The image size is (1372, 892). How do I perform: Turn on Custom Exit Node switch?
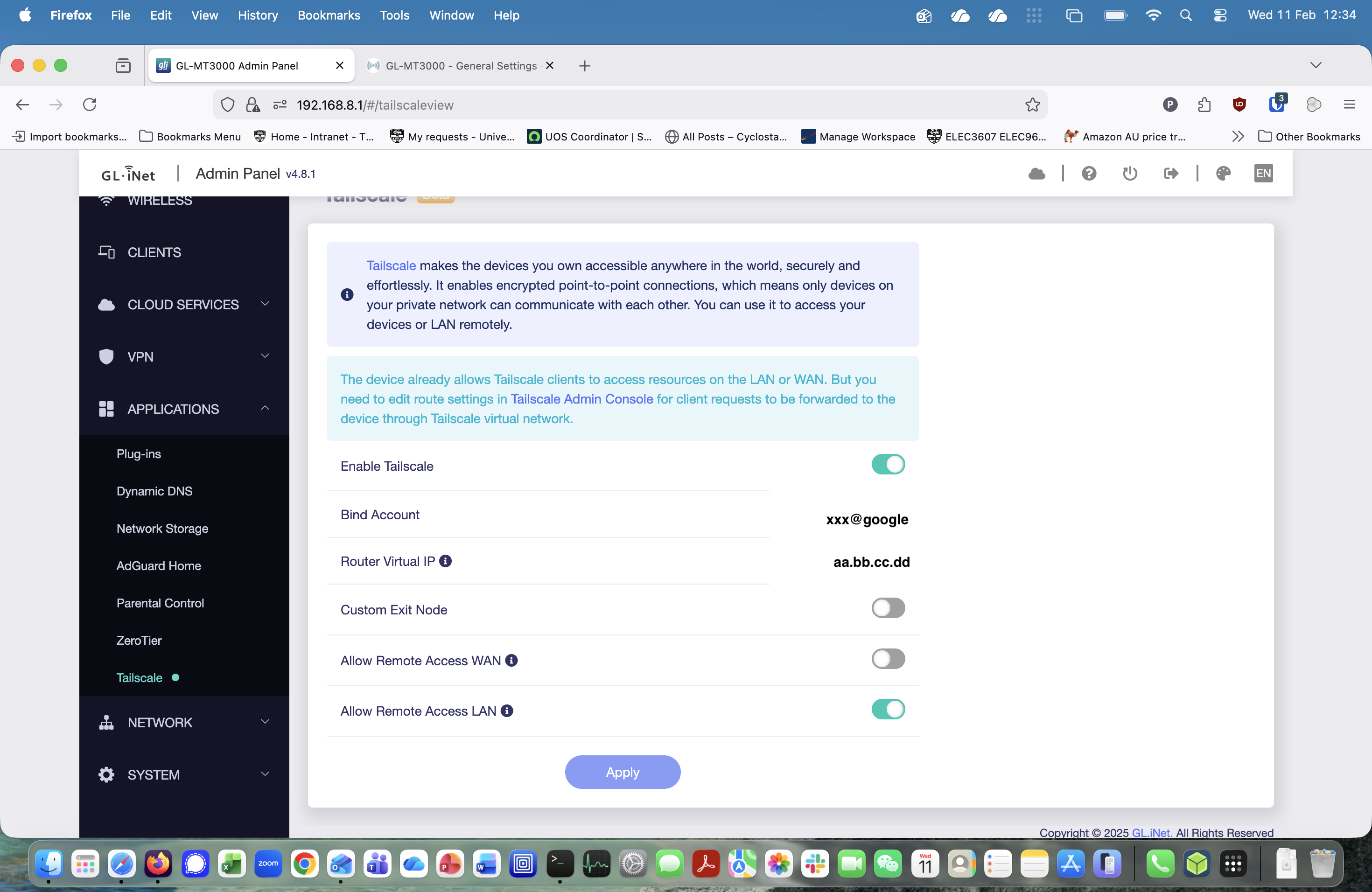888,608
